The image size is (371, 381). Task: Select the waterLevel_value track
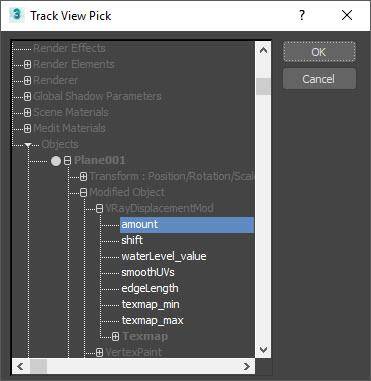tap(164, 256)
